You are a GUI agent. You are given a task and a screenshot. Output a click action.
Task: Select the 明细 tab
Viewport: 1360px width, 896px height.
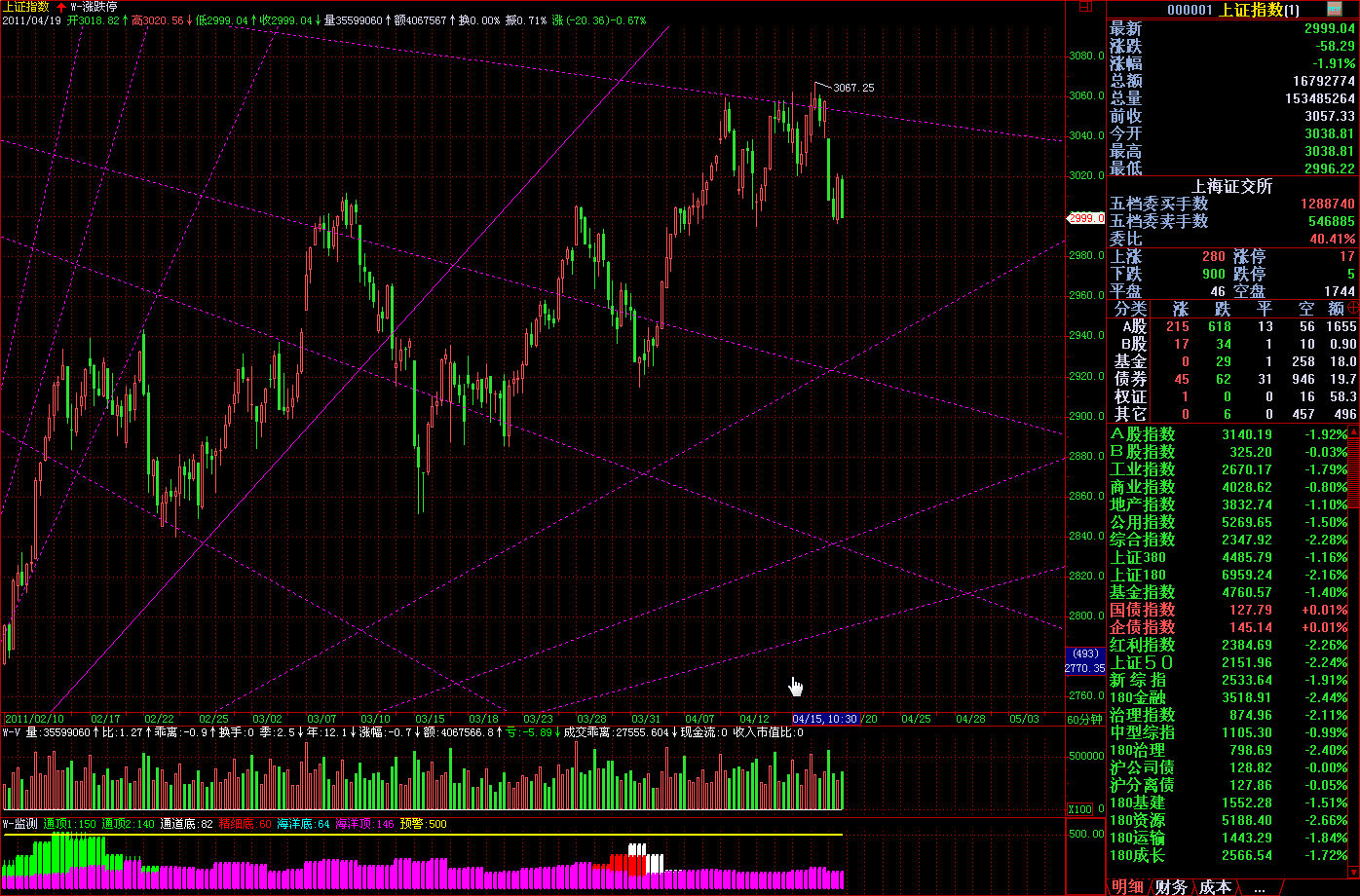tap(1128, 887)
